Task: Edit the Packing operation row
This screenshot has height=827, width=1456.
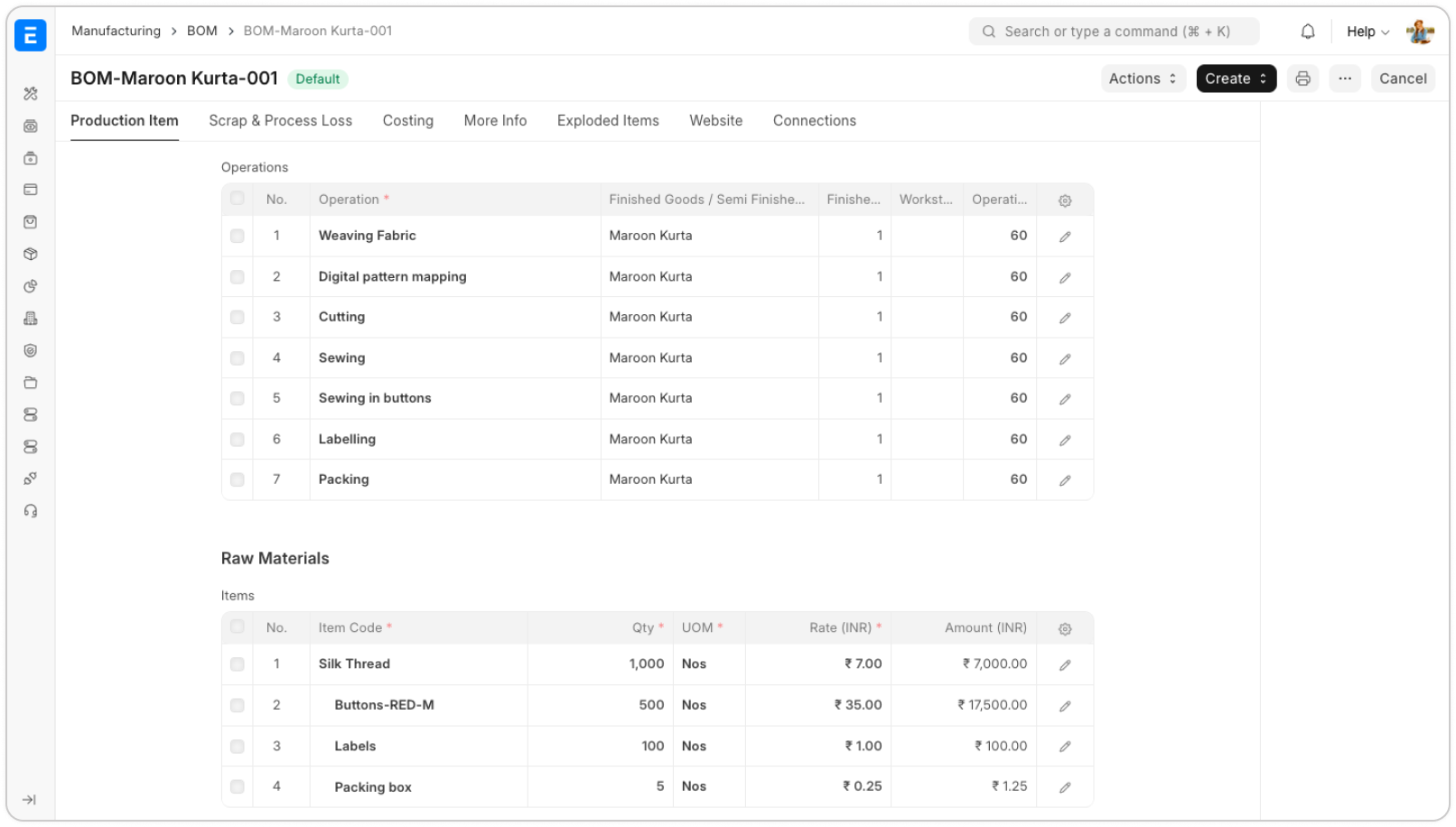Action: 1065,480
